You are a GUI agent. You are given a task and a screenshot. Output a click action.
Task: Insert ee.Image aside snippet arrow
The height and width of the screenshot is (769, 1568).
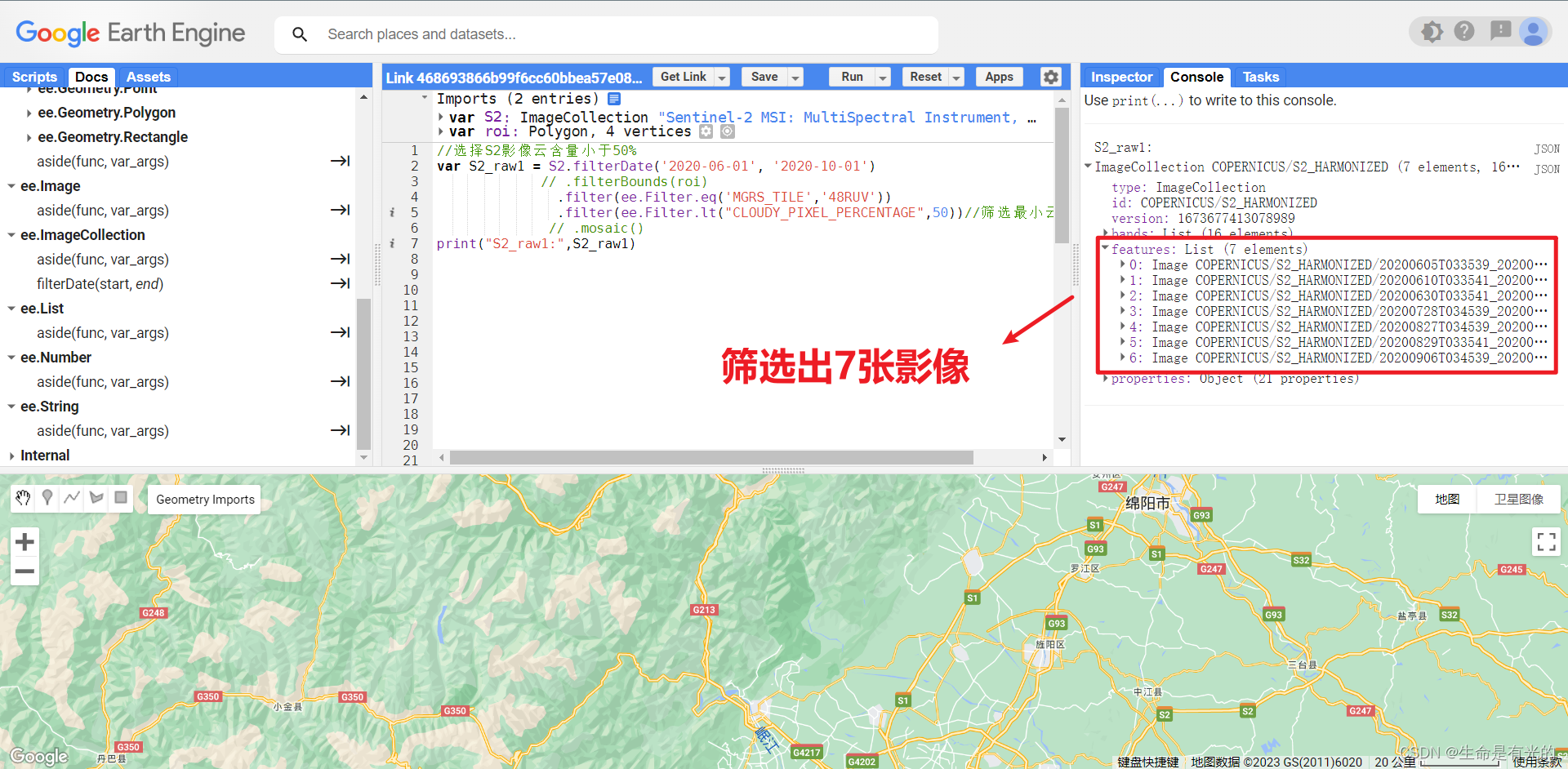click(x=340, y=210)
